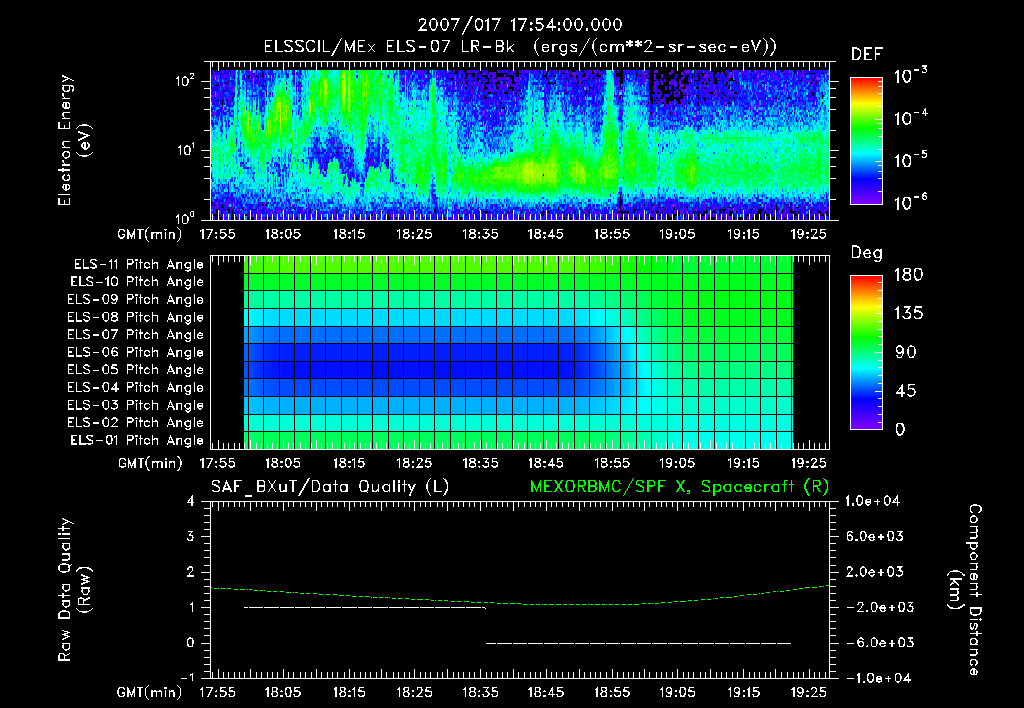The width and height of the screenshot is (1024, 708).
Task: Click the timestamp title 2007/017 17:54:00.000
Action: click(x=520, y=25)
